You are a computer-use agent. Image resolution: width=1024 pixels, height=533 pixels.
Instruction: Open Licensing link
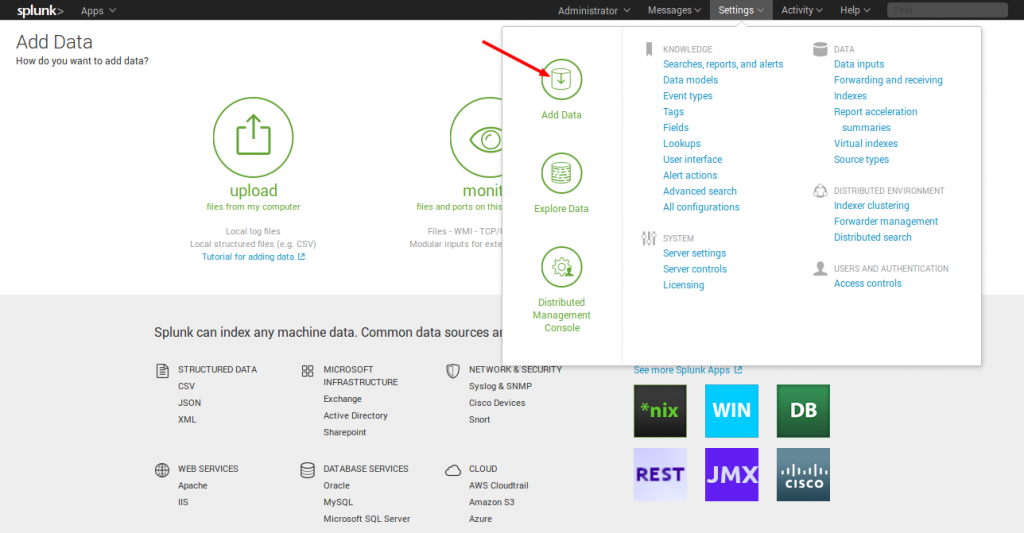point(684,285)
